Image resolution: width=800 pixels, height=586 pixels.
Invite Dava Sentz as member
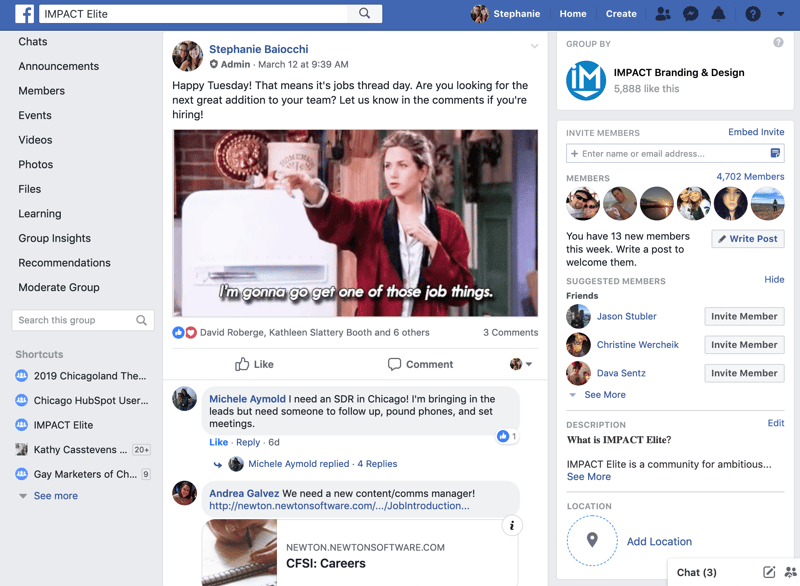tap(744, 373)
